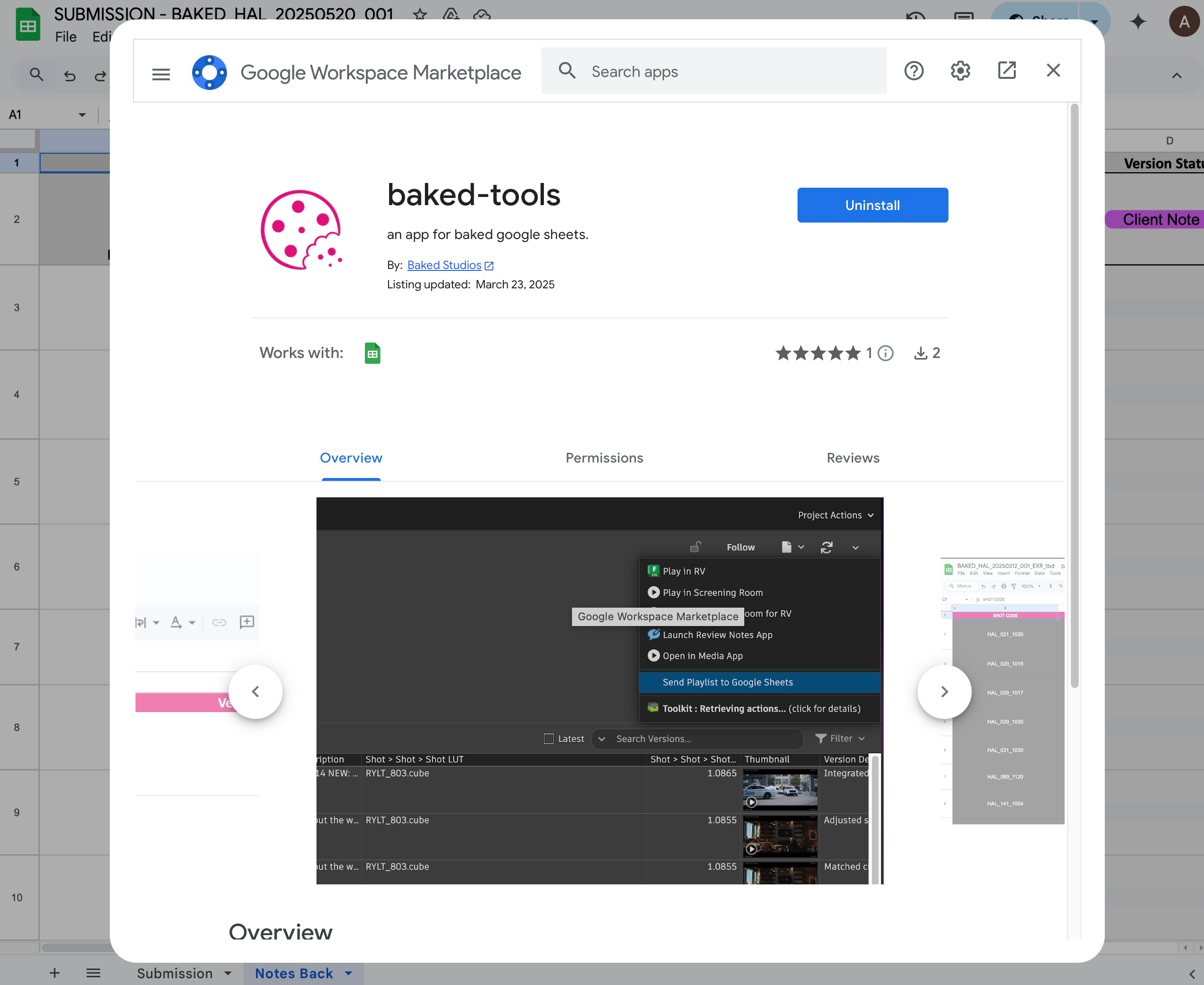Open Marketplace in new window icon
The width and height of the screenshot is (1204, 985).
[1007, 71]
